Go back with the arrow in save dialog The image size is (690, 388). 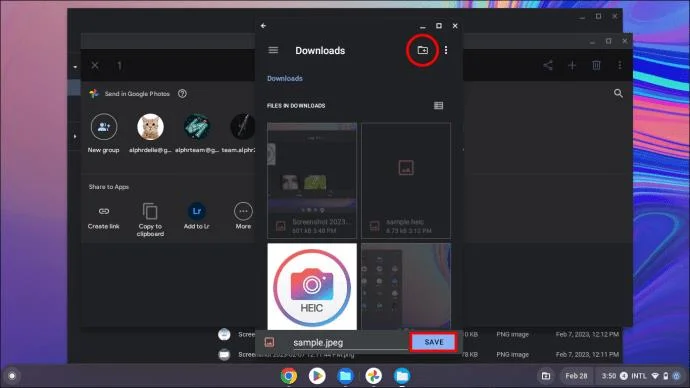(263, 26)
